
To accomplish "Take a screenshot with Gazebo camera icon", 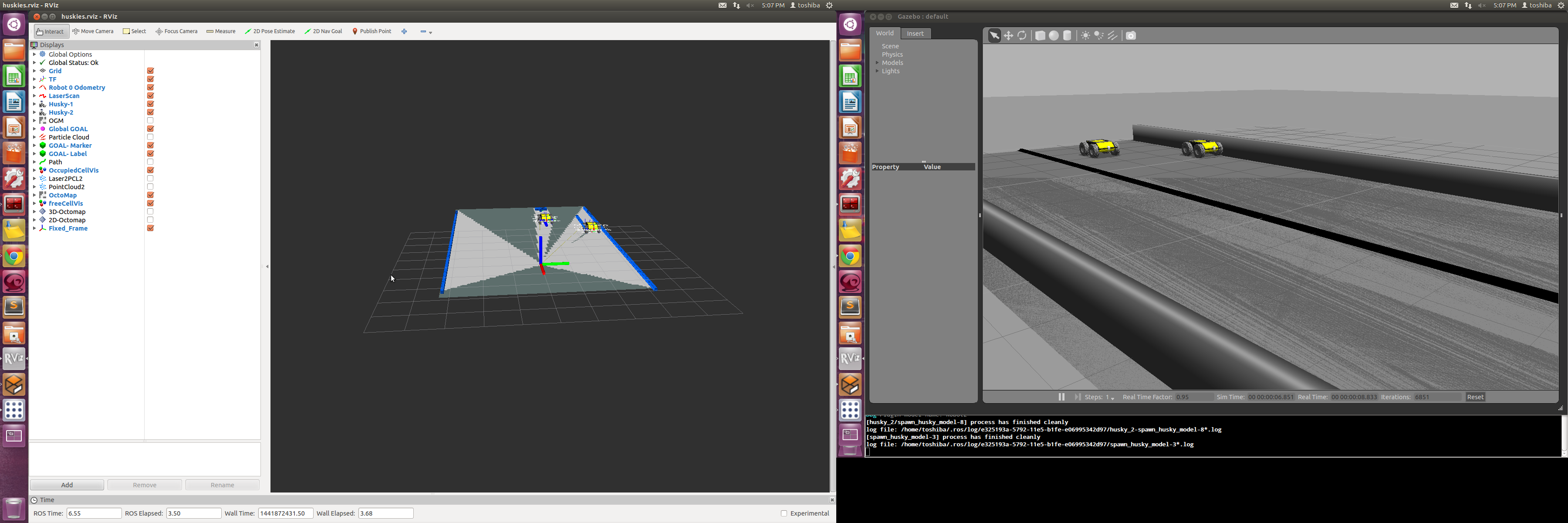I will 1131,36.
